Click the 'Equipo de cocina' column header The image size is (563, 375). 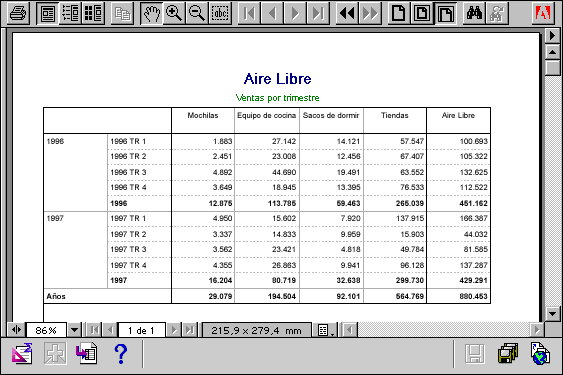coord(266,115)
